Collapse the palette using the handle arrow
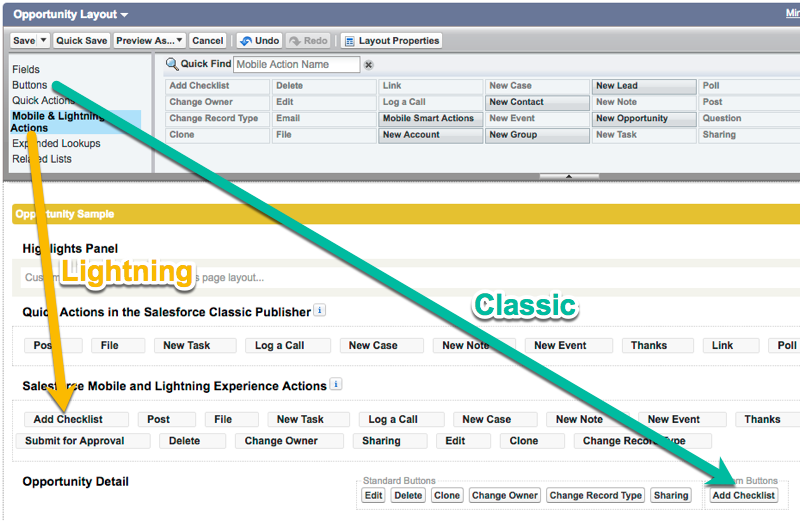This screenshot has width=800, height=521. pyautogui.click(x=569, y=176)
